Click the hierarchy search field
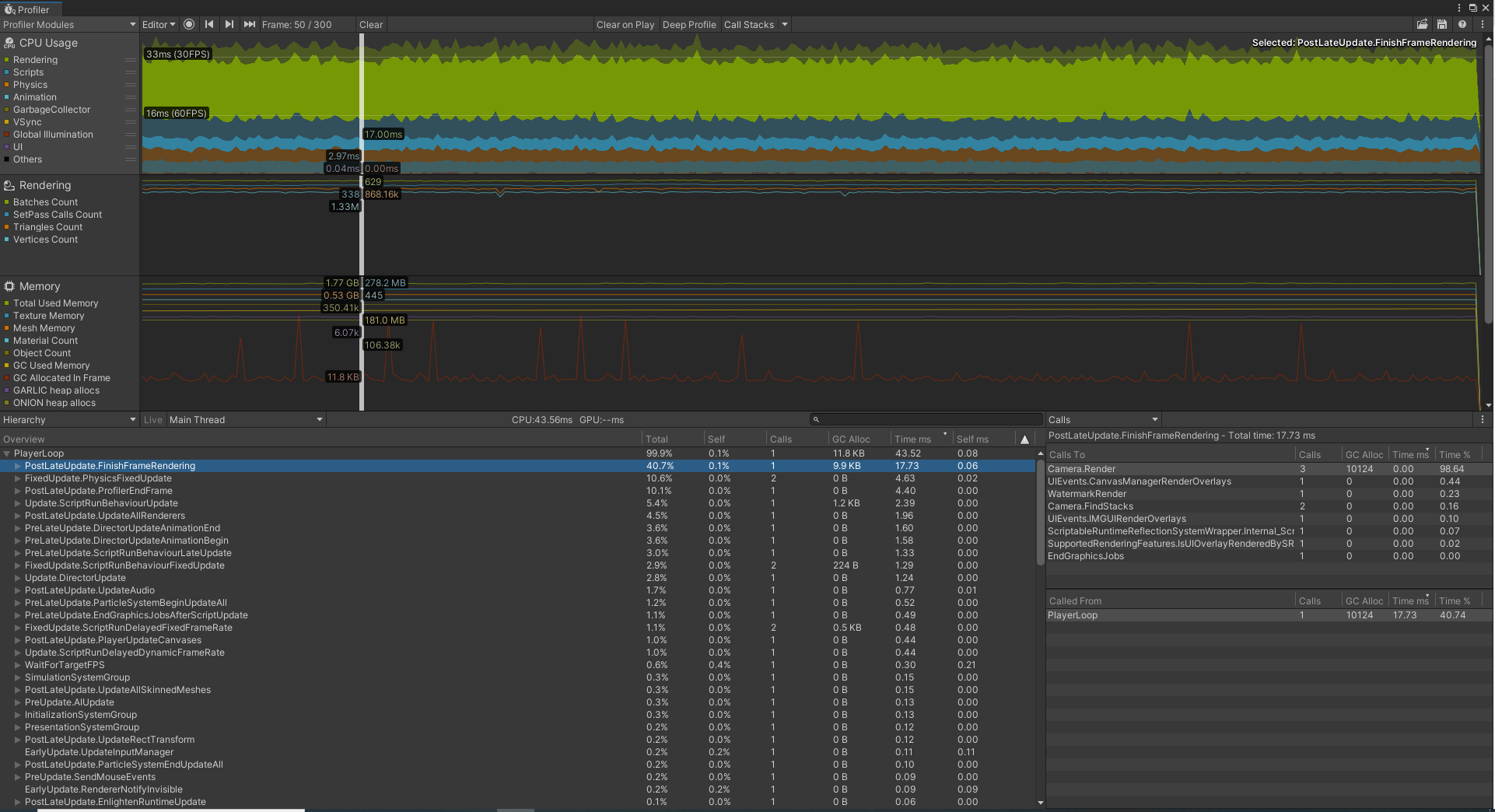Screen dimensions: 1495x812 pyautogui.click(x=926, y=420)
